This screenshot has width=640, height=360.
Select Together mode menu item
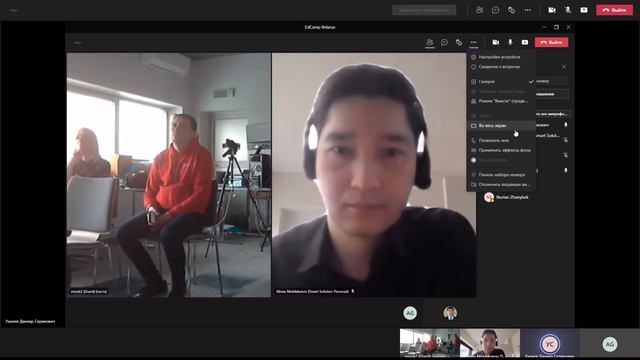(501, 101)
